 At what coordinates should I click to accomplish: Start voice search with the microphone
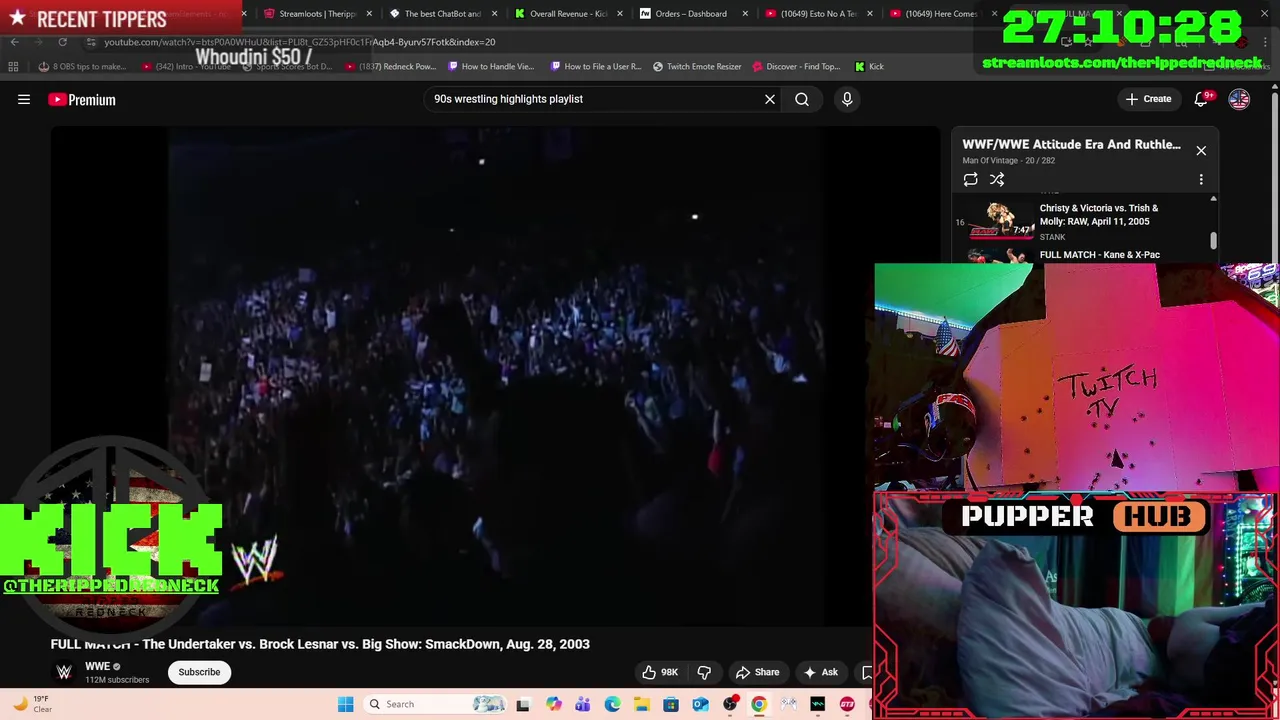pos(847,99)
